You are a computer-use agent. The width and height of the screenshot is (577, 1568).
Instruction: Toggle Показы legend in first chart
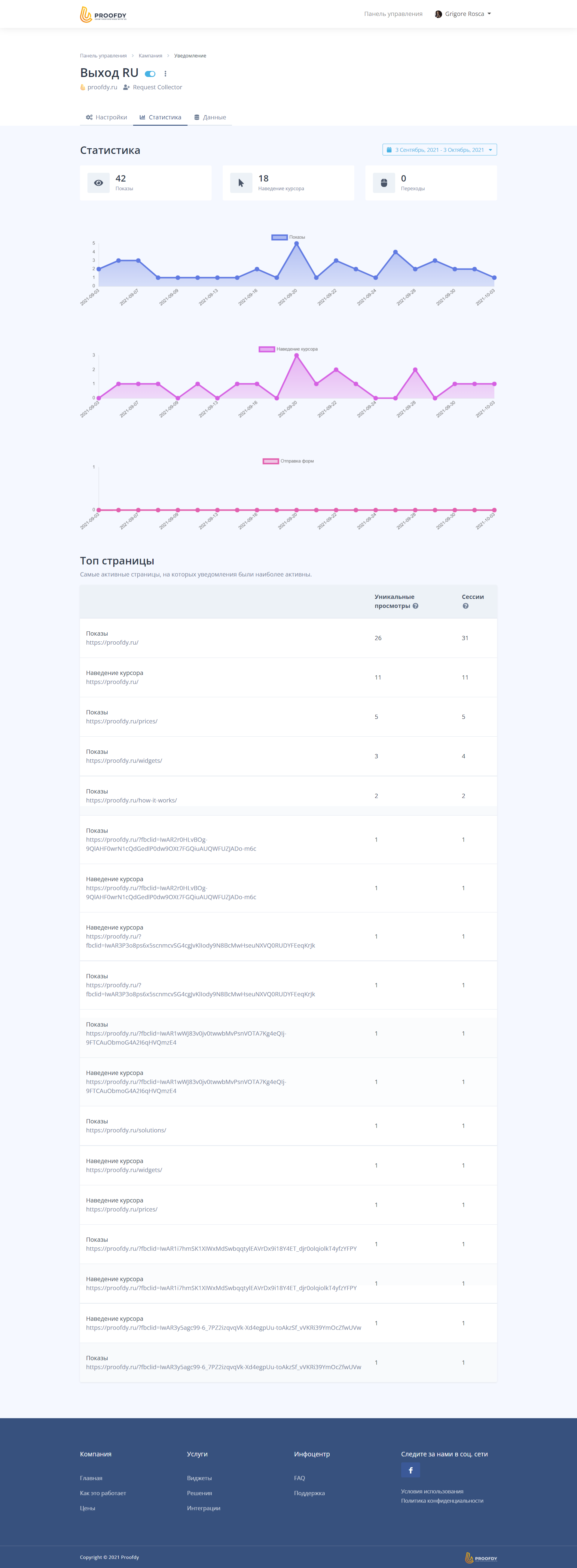point(288,238)
